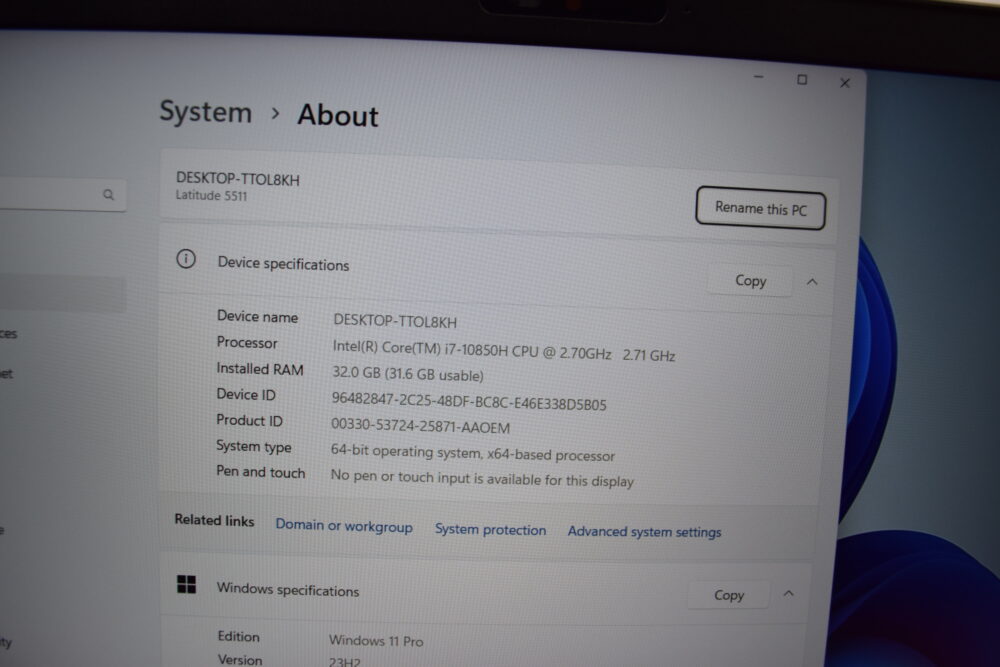Click the device name value DESKTOP-TTOL8KH in specifications
This screenshot has height=667, width=1000.
pyautogui.click(x=395, y=321)
